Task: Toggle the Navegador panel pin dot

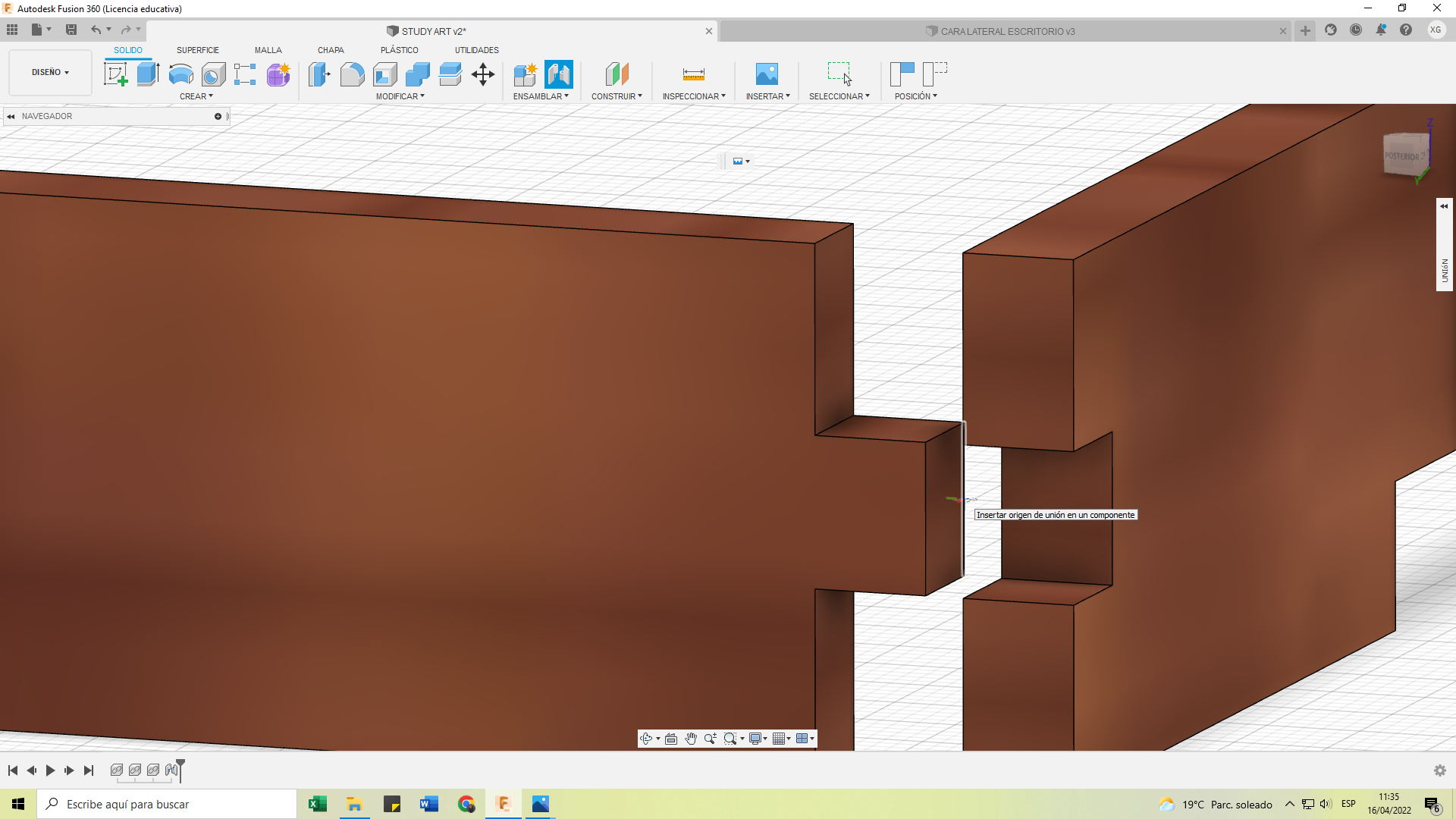Action: coord(218,116)
